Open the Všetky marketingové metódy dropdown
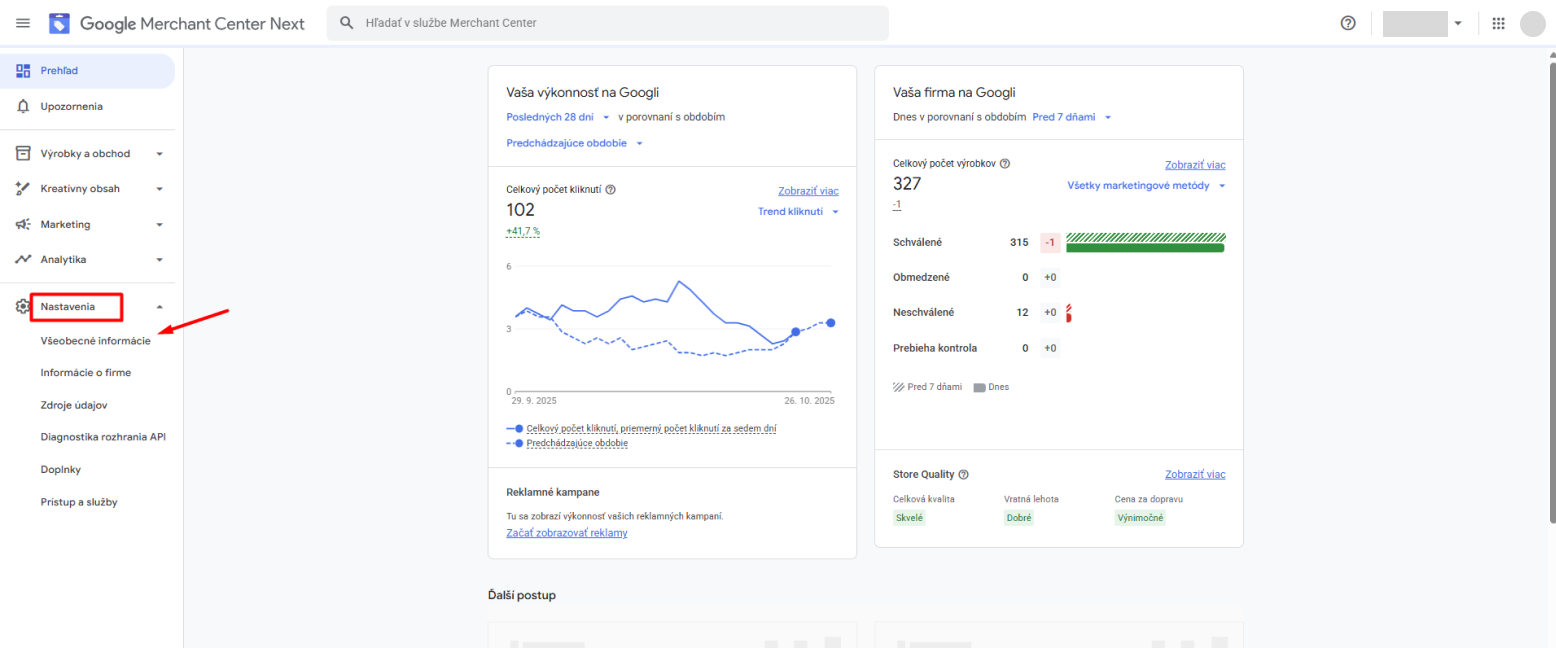Screen dimensions: 1556x648 [x=1145, y=185]
